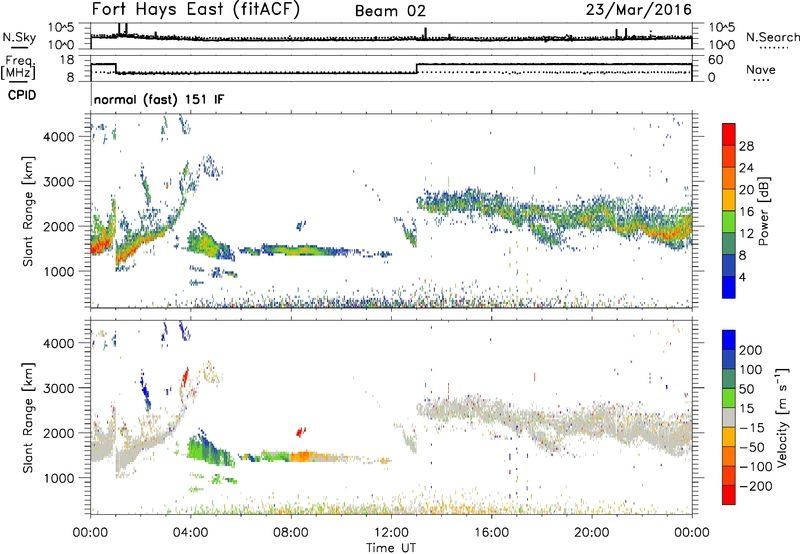Click the grey segment of the velocity colorbar
This screenshot has width=800, height=554.
click(x=729, y=417)
